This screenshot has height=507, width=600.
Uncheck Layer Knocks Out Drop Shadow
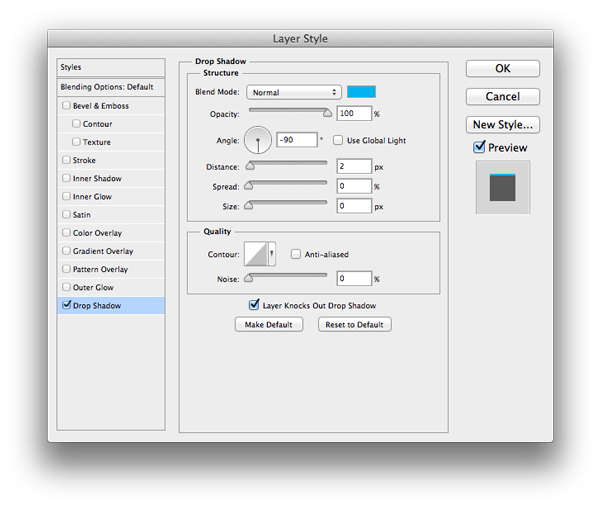(x=254, y=305)
